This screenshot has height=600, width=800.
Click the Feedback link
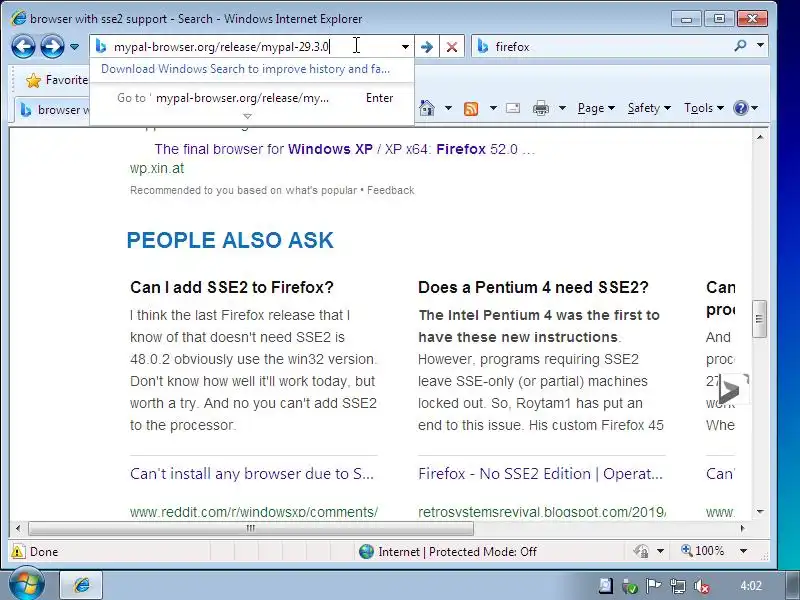pos(390,190)
